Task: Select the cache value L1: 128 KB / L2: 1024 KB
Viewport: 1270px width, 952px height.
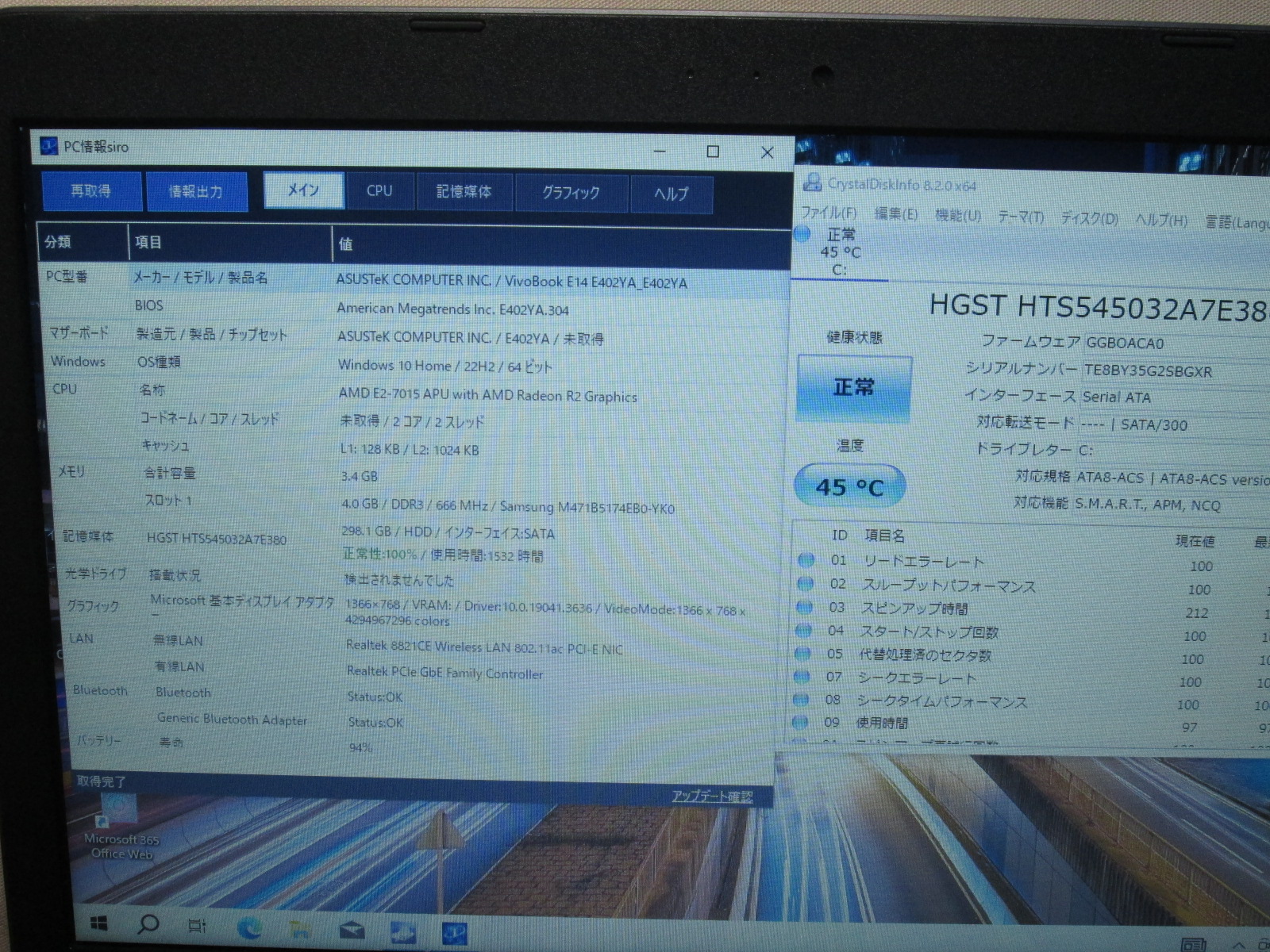Action: [x=409, y=449]
